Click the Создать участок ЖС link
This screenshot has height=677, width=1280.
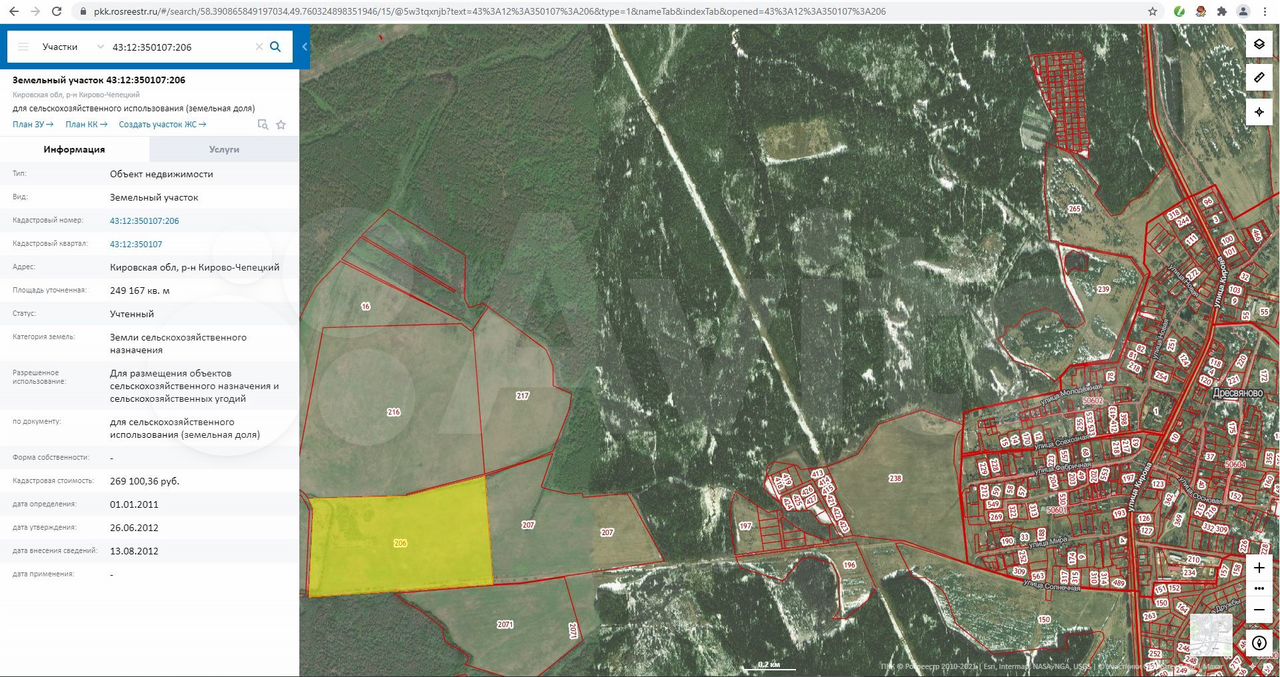(x=162, y=124)
